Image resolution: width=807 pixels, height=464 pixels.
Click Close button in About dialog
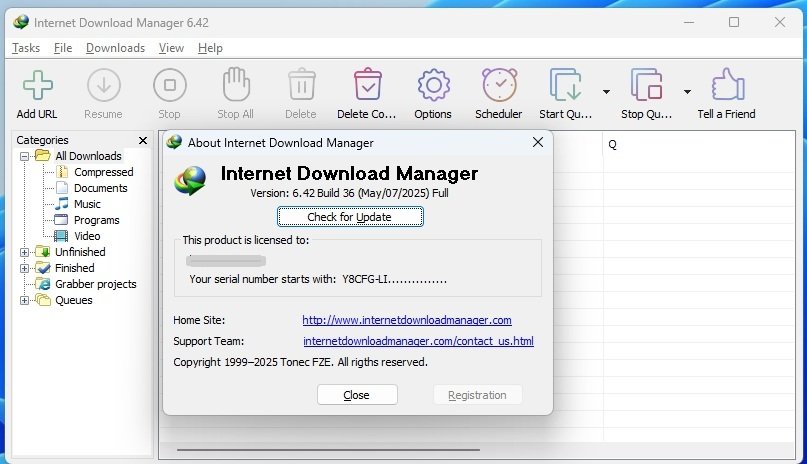(357, 395)
